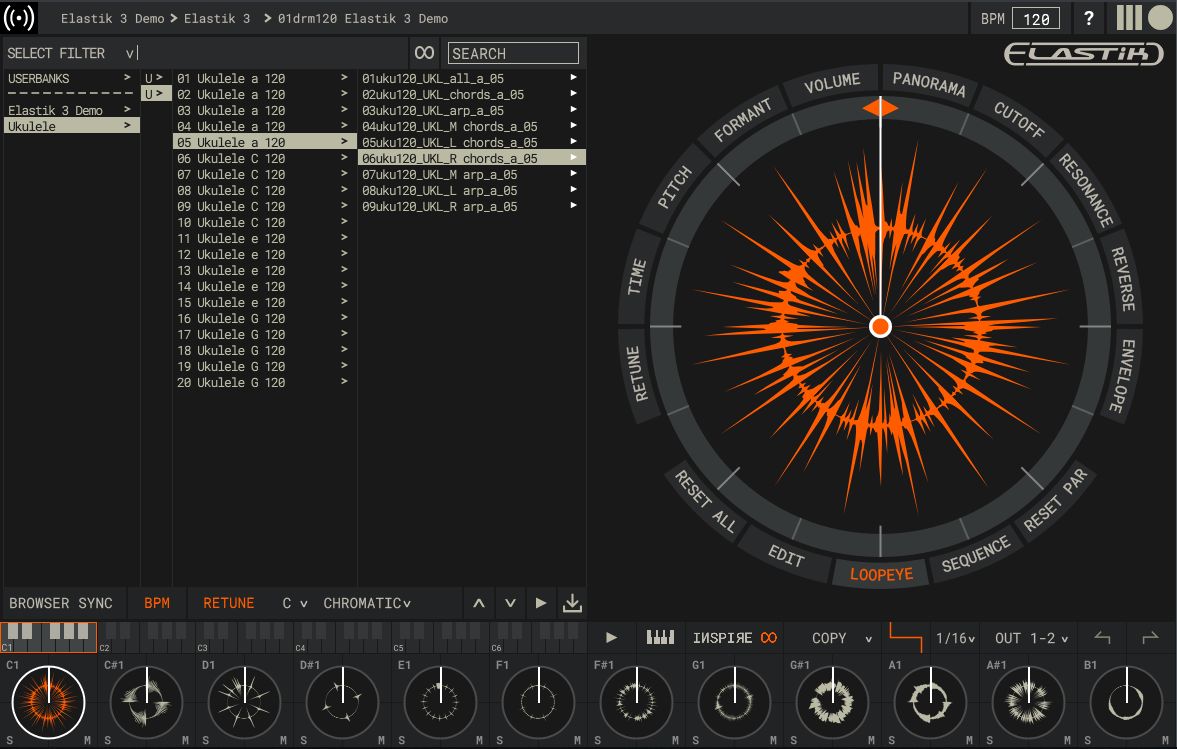Viewport: 1177px width, 749px height.
Task: Click the keyboard piano icon
Action: [x=660, y=638]
